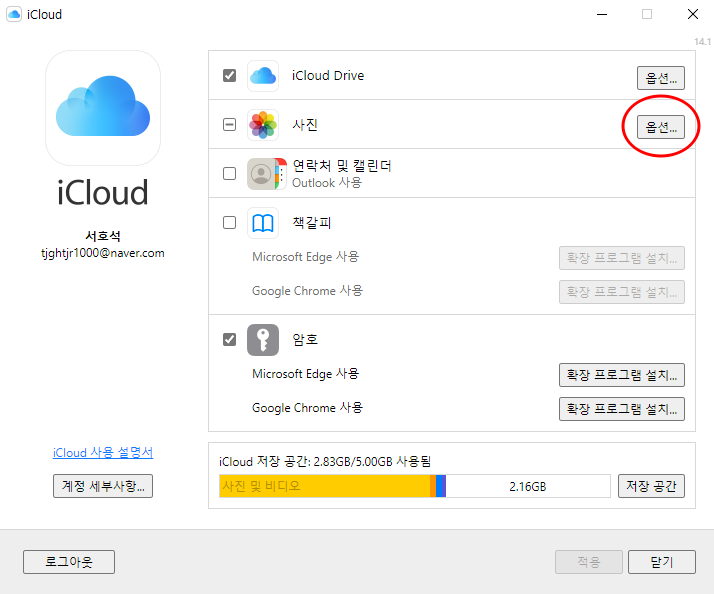714x594 pixels.
Task: Click the yellow 사진 및 비디오 storage bar
Action: (x=325, y=486)
